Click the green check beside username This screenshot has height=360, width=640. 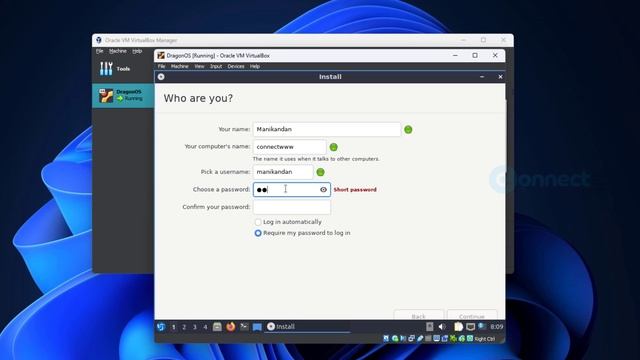pyautogui.click(x=320, y=172)
